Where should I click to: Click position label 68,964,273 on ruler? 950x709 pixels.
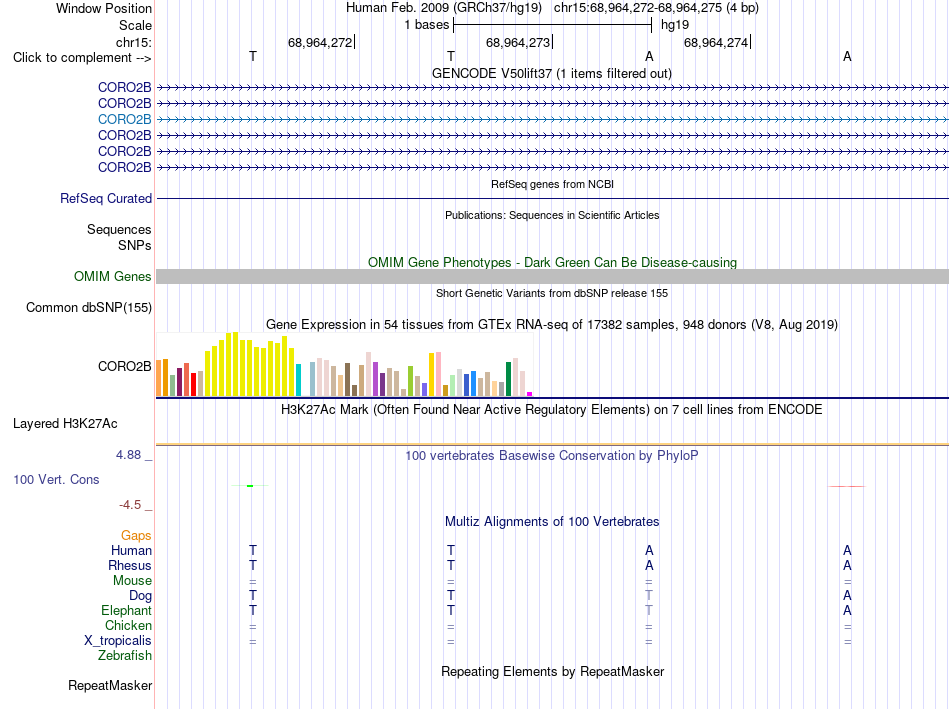[518, 42]
